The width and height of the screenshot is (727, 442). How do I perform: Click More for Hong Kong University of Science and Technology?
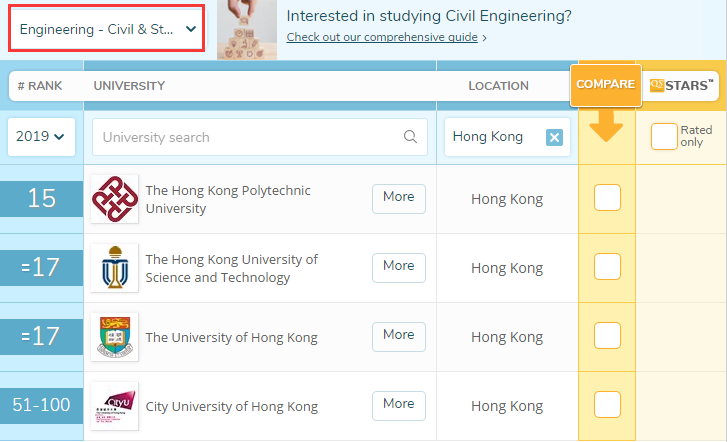point(399,268)
